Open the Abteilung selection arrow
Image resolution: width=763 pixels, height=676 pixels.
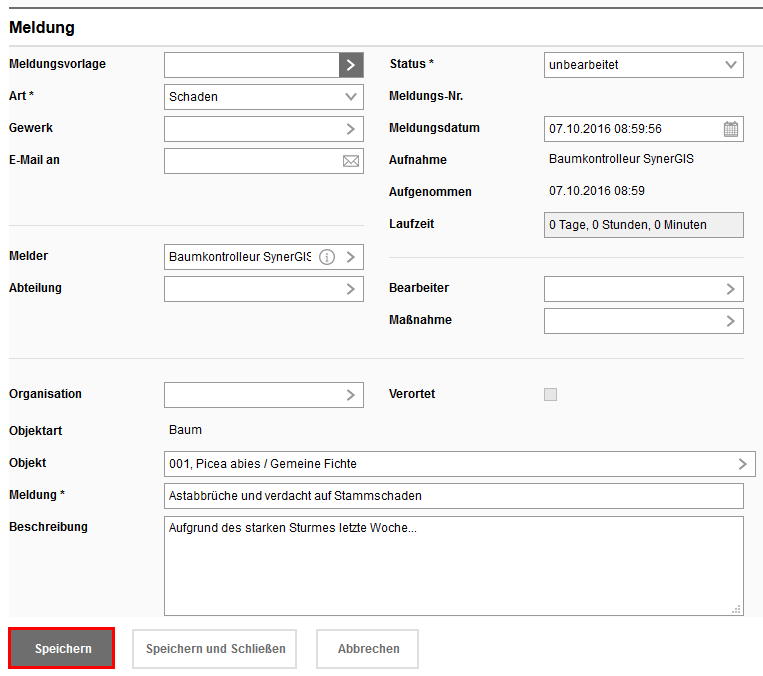point(351,289)
